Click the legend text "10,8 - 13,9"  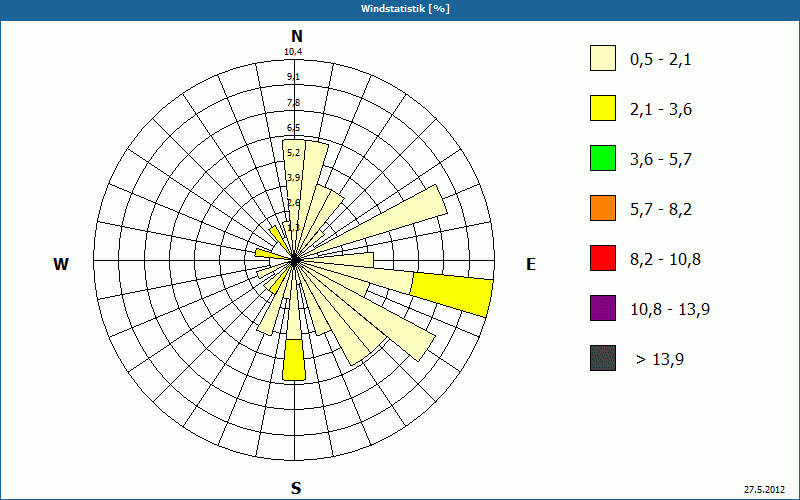click(670, 310)
